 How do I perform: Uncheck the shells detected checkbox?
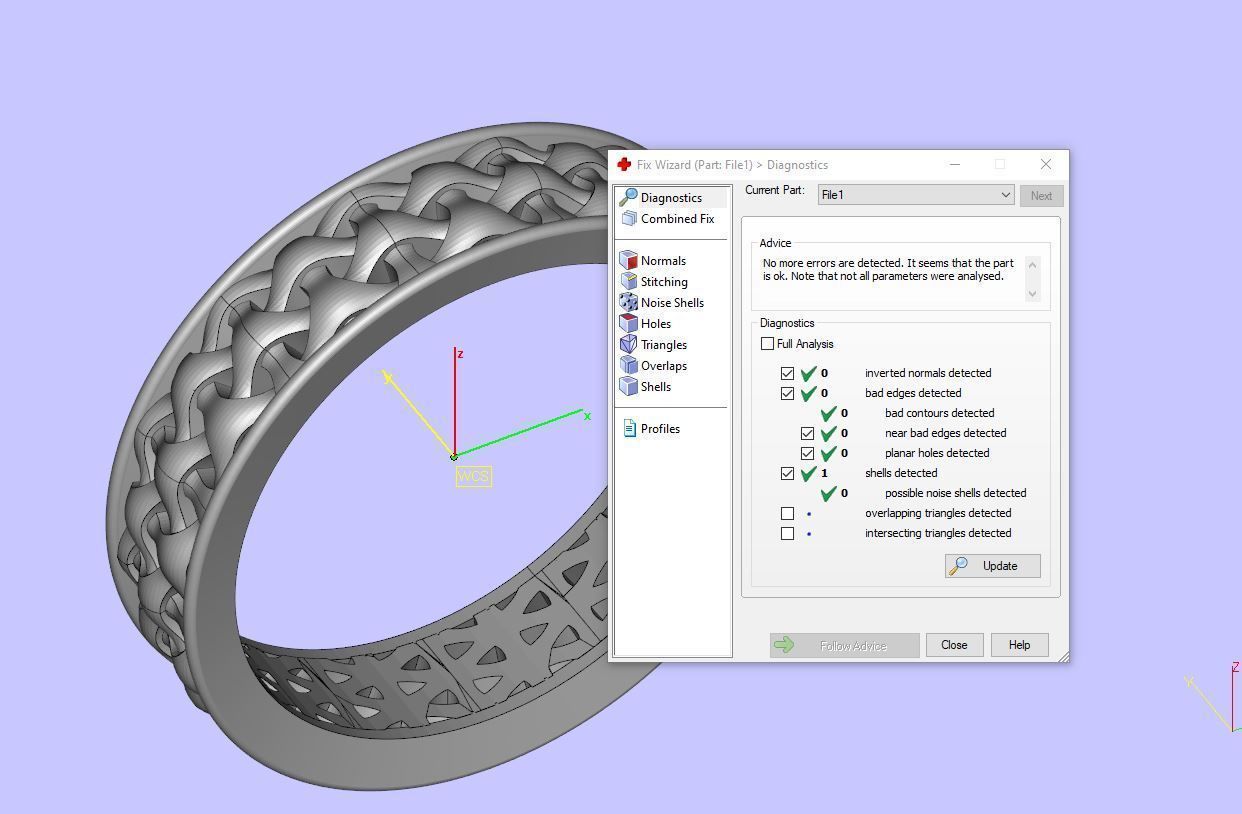coord(787,473)
